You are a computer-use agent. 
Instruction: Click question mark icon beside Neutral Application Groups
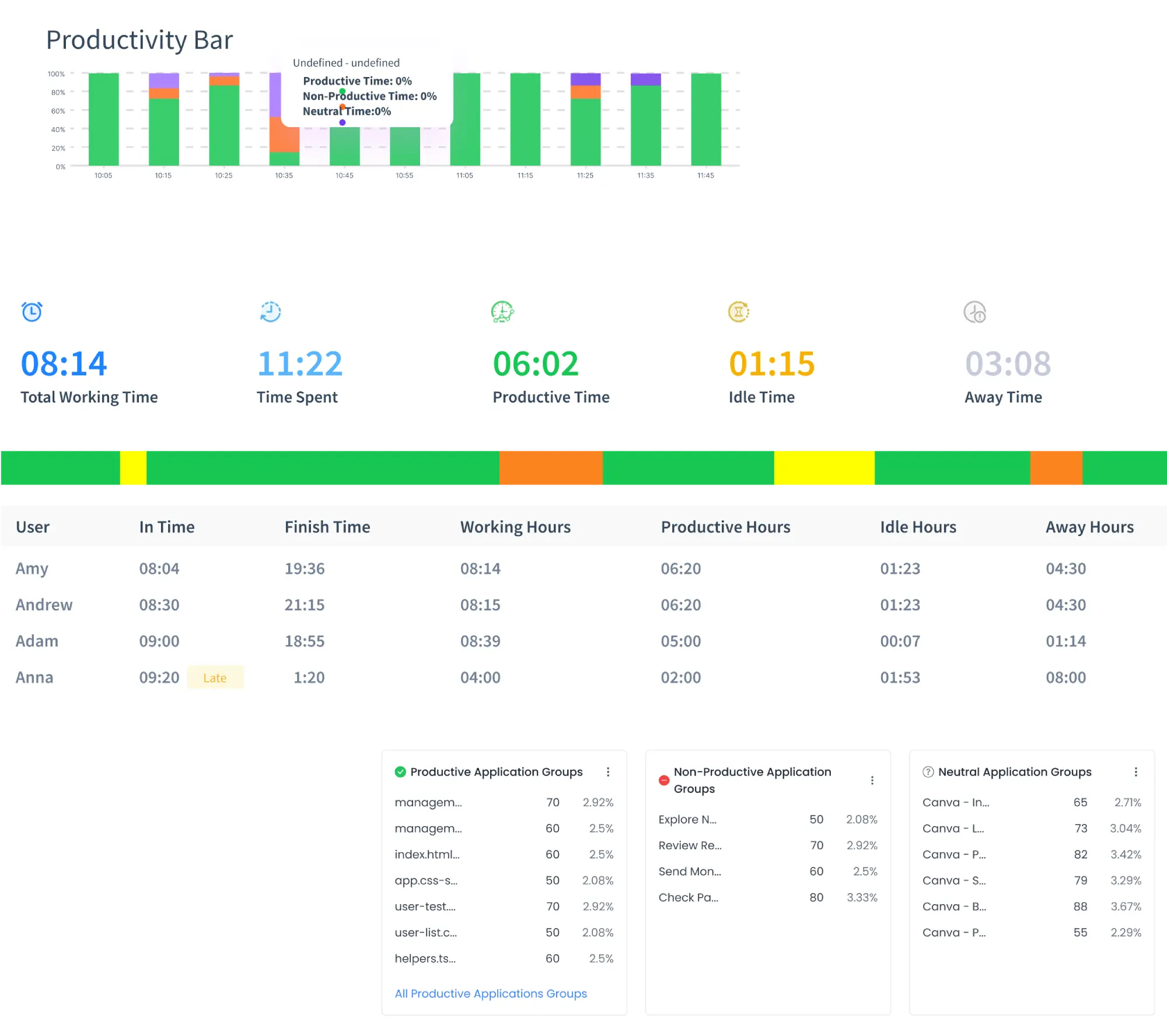(928, 772)
